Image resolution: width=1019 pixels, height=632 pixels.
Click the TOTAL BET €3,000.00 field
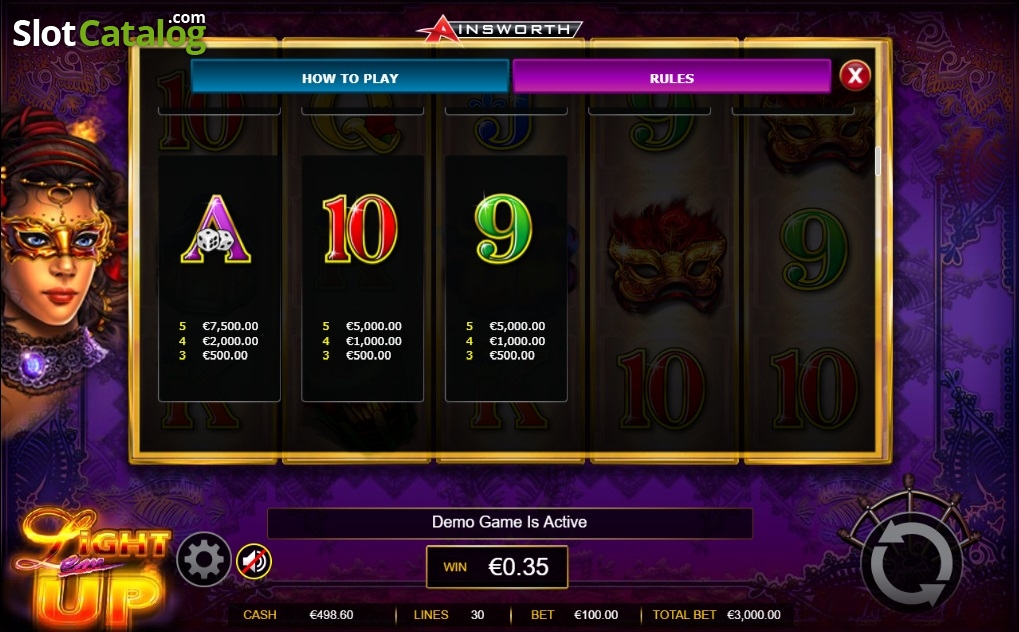[x=717, y=614]
